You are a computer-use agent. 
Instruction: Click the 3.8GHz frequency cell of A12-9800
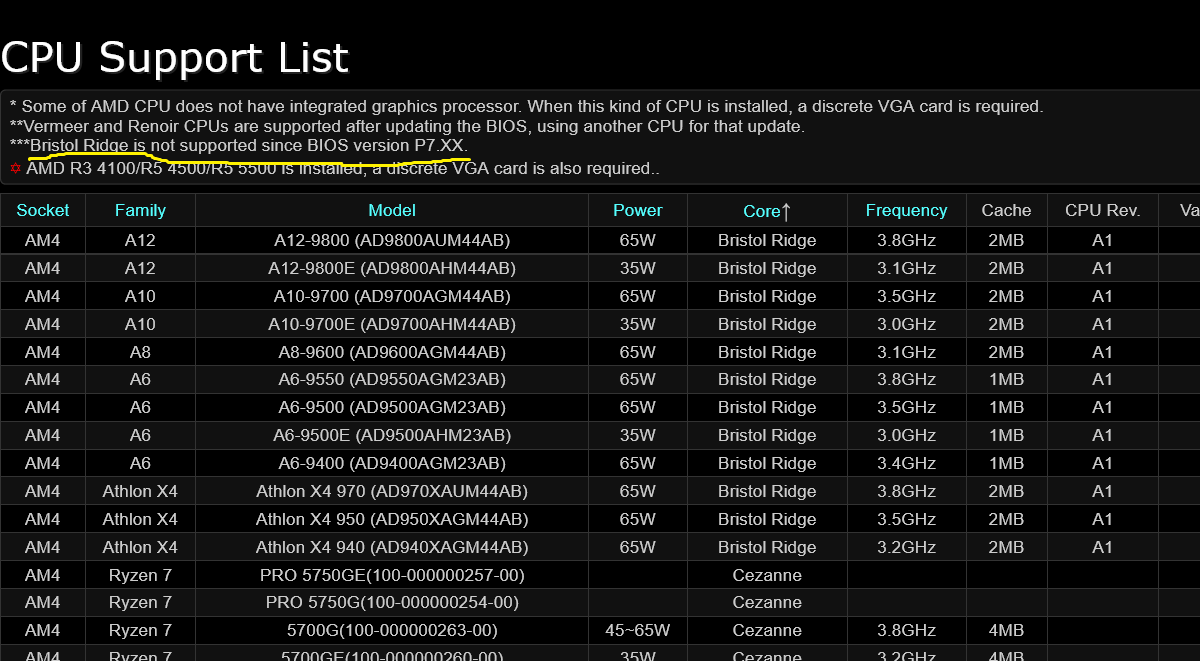[906, 240]
